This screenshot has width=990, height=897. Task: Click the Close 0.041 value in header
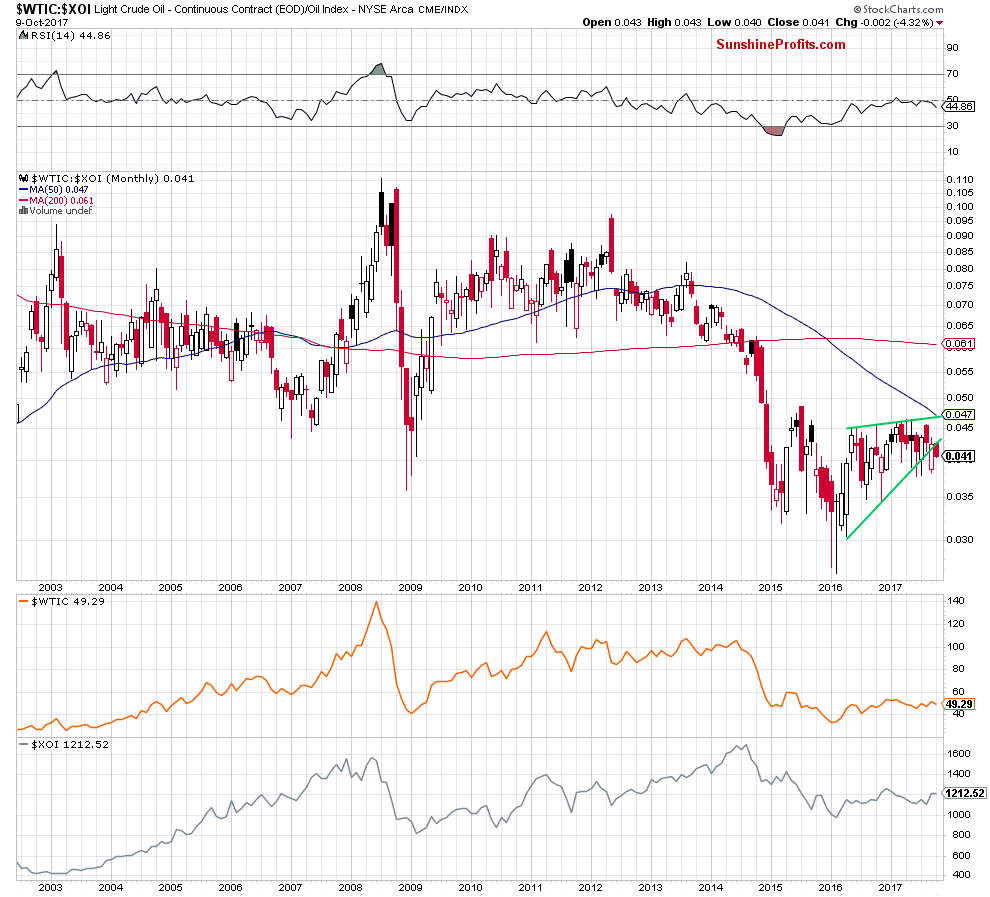799,22
